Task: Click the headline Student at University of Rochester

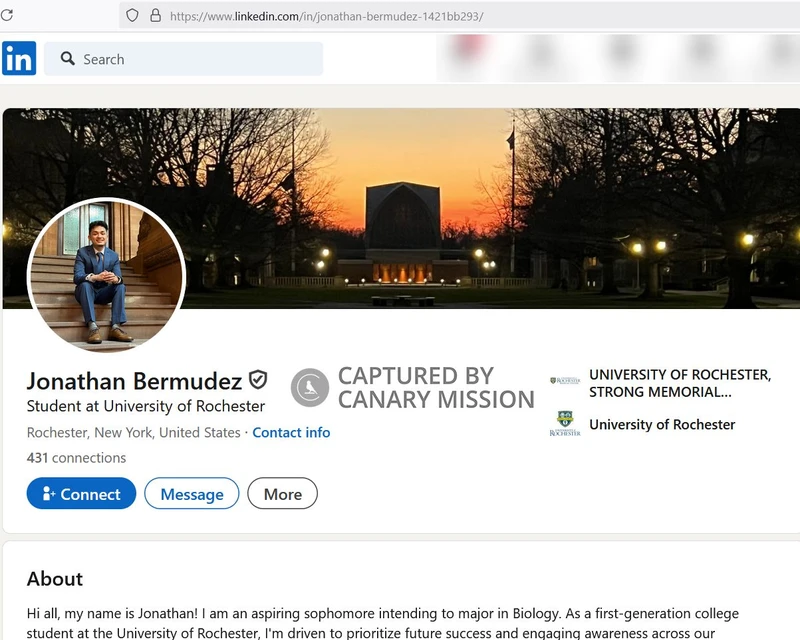Action: tap(146, 406)
